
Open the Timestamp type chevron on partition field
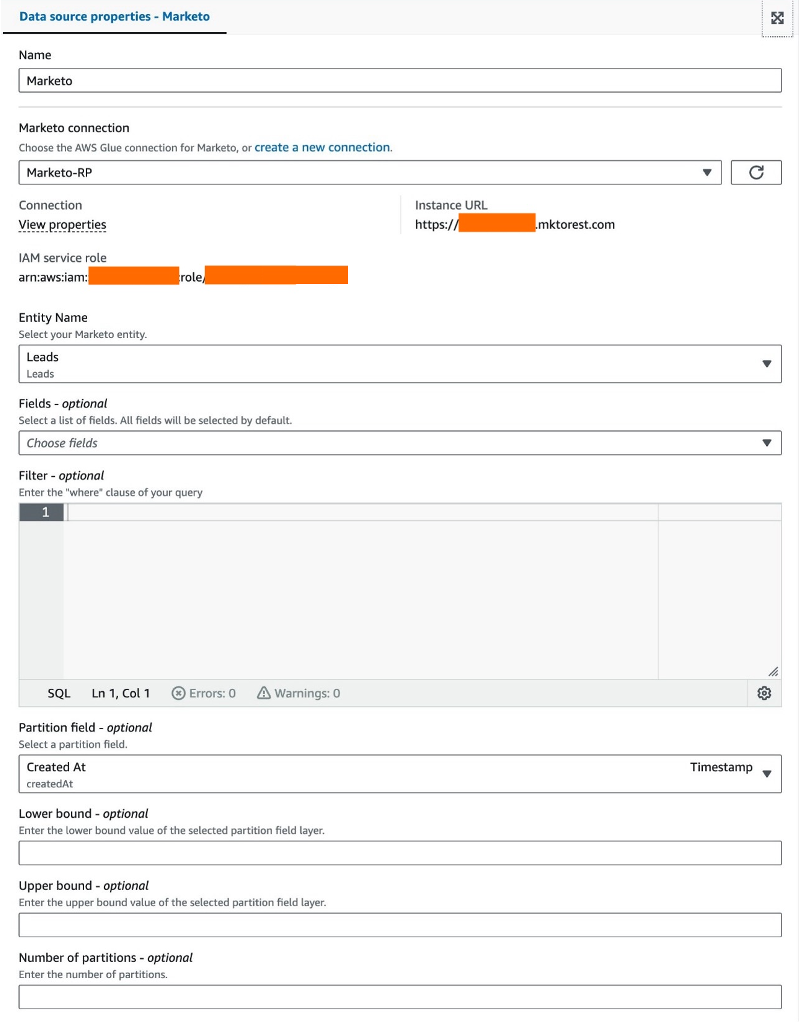tap(768, 773)
